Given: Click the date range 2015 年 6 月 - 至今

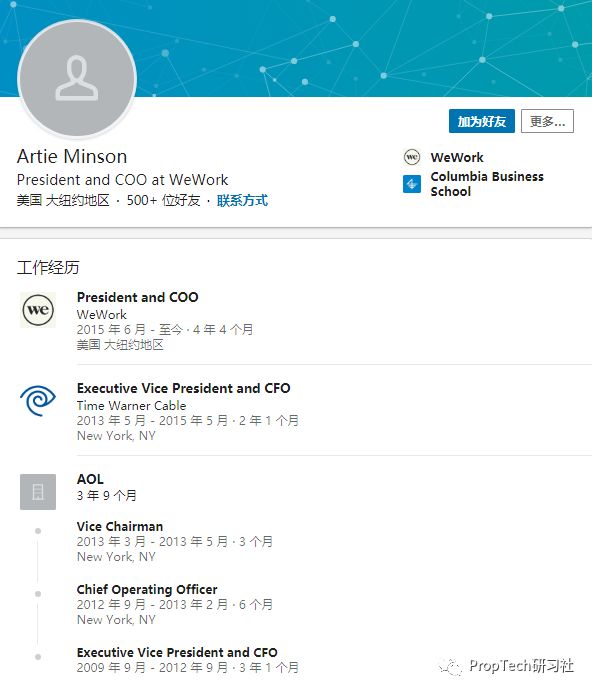Looking at the screenshot, I should (129, 330).
